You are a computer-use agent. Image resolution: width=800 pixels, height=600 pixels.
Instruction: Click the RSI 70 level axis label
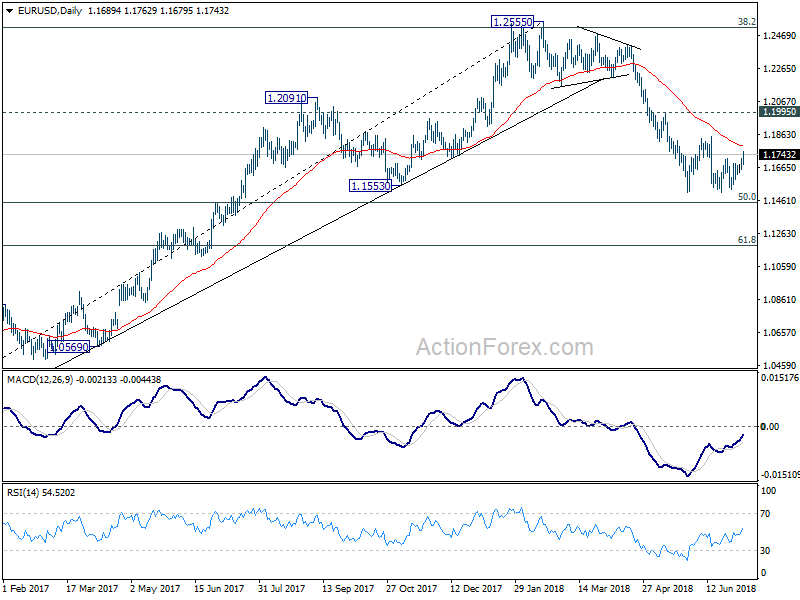coord(765,514)
